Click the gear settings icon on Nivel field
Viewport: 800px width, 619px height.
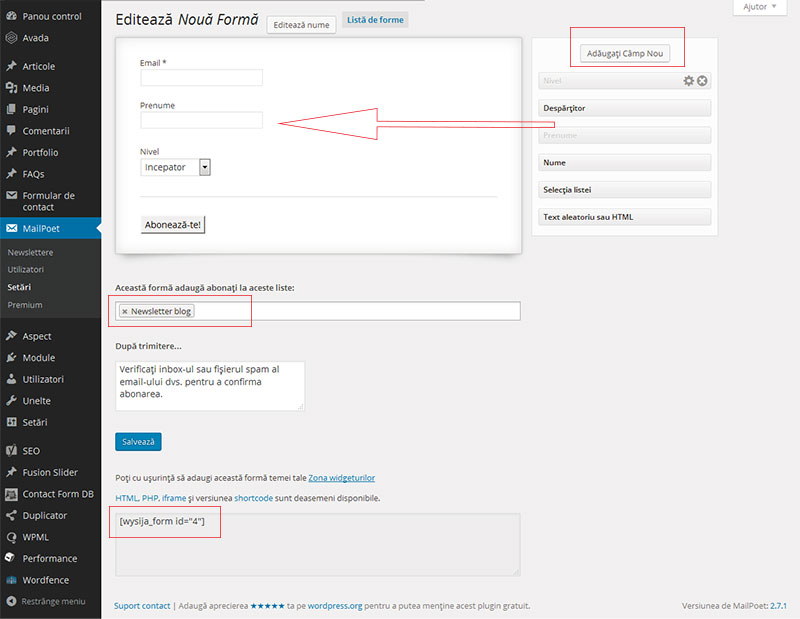[688, 81]
